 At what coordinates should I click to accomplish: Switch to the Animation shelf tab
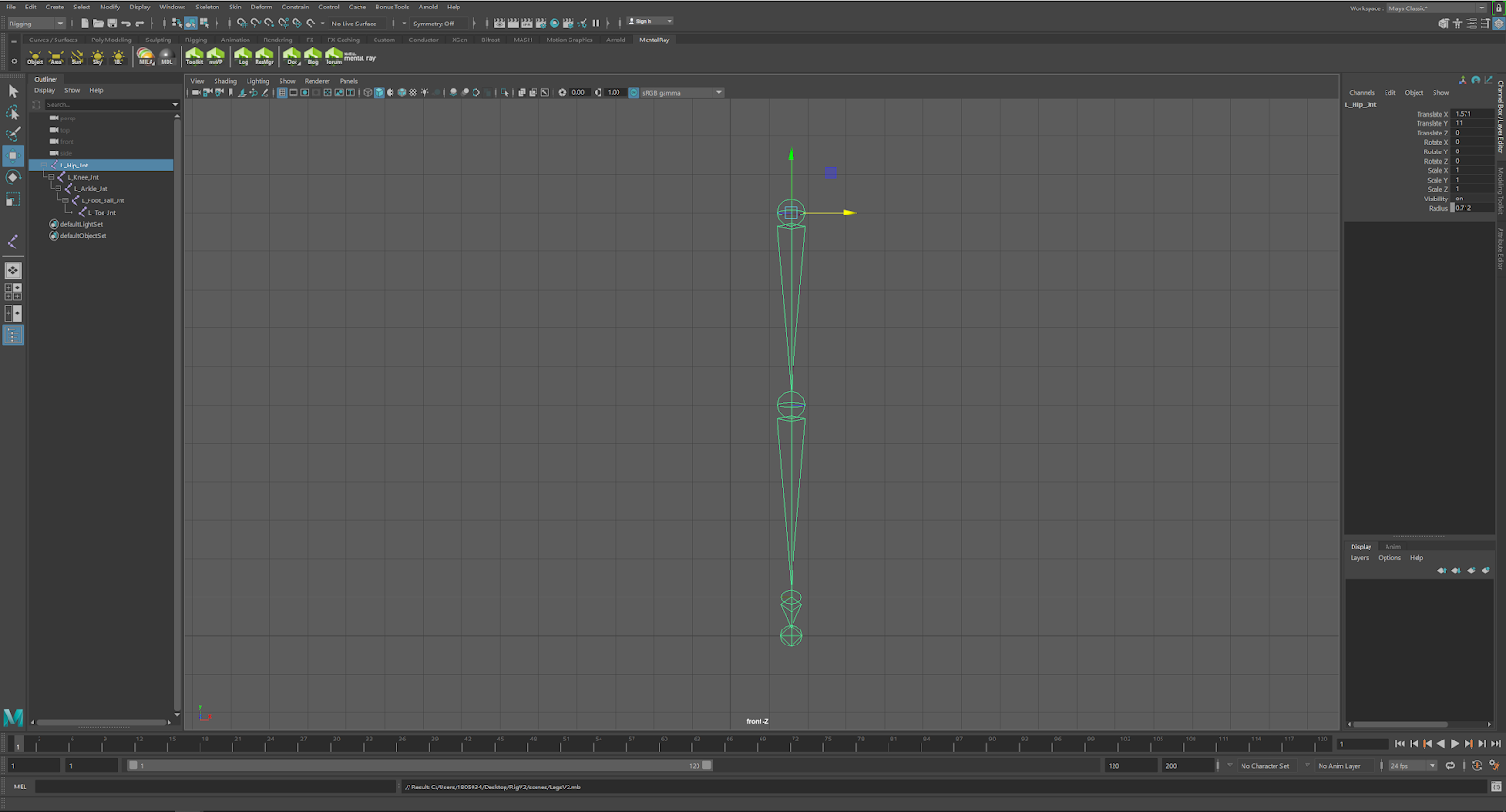pos(235,40)
